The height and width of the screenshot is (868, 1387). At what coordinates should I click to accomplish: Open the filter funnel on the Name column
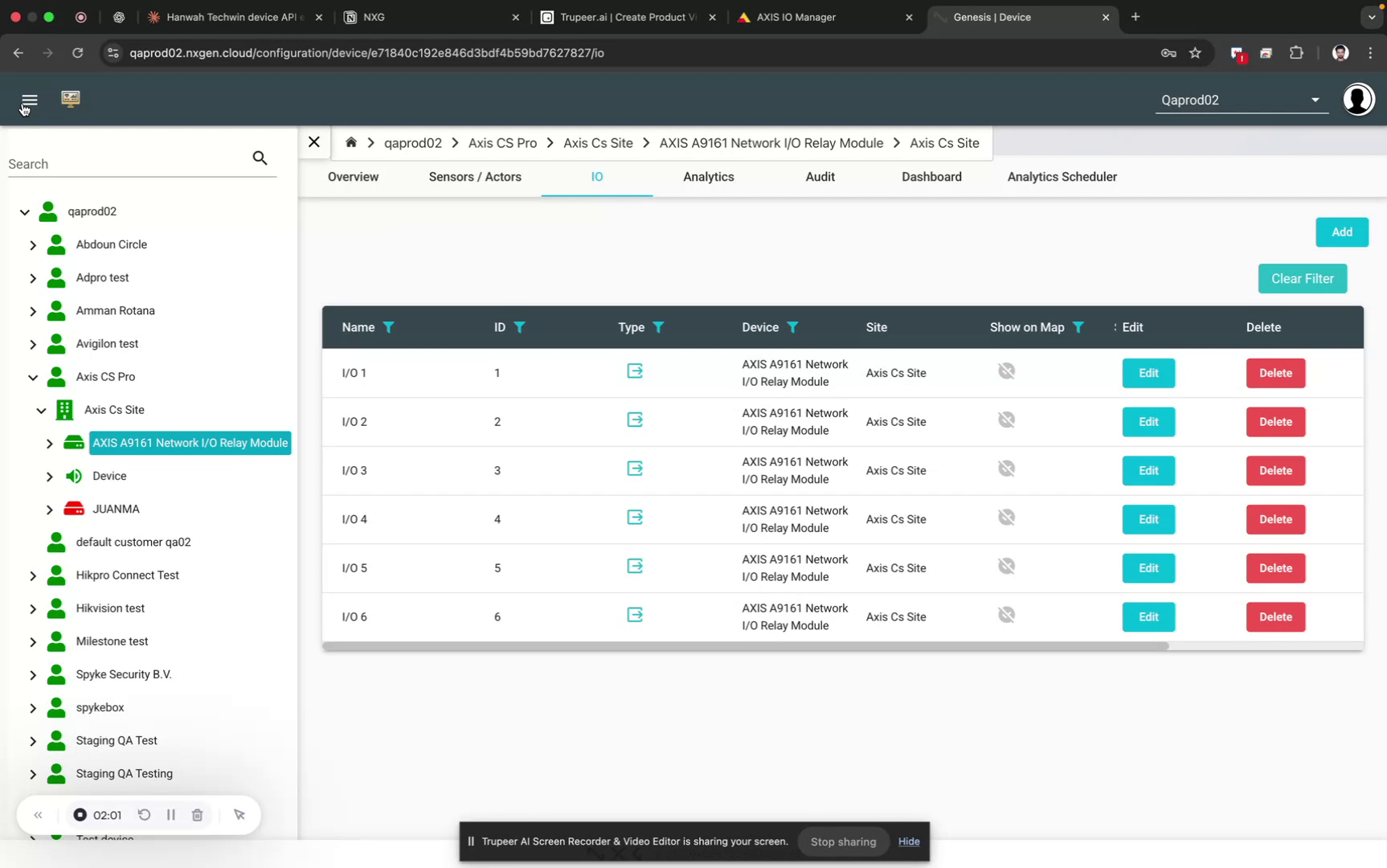point(390,327)
